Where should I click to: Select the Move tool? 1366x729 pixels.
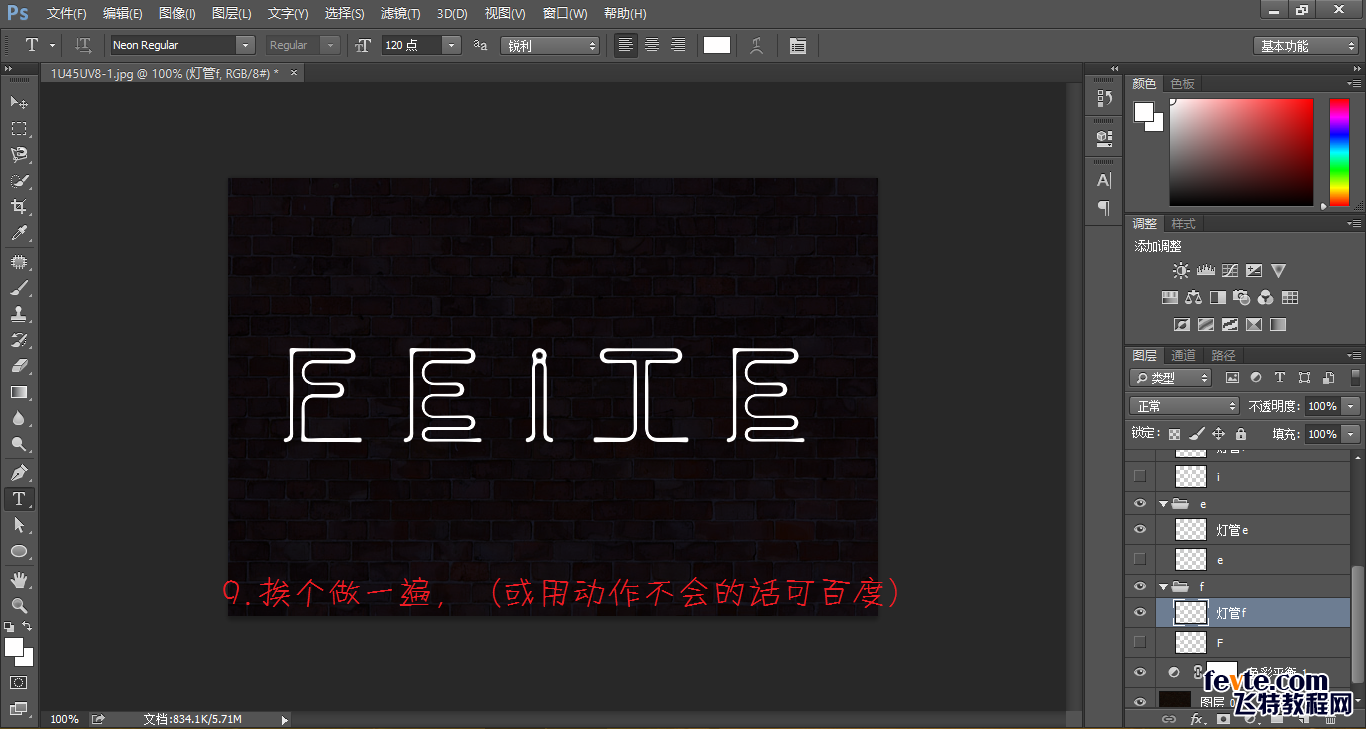19,102
